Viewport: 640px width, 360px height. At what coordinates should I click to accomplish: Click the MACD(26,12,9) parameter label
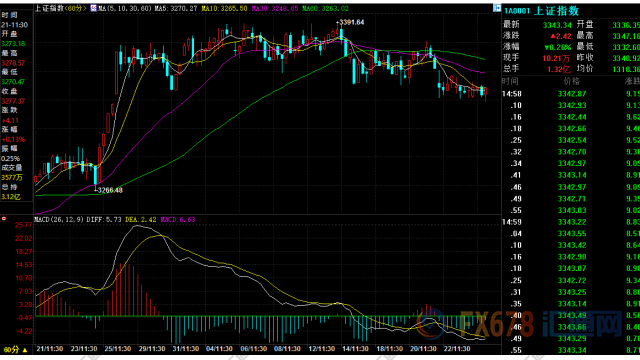59,220
